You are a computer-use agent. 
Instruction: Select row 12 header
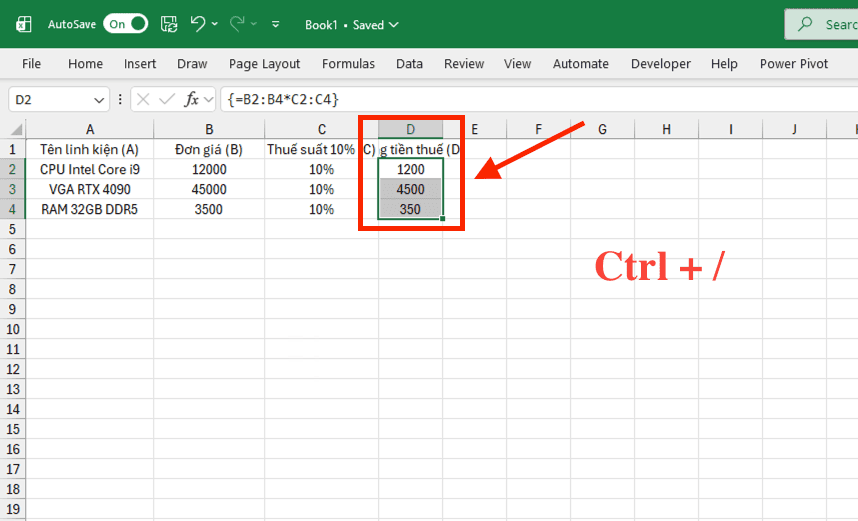pos(13,369)
